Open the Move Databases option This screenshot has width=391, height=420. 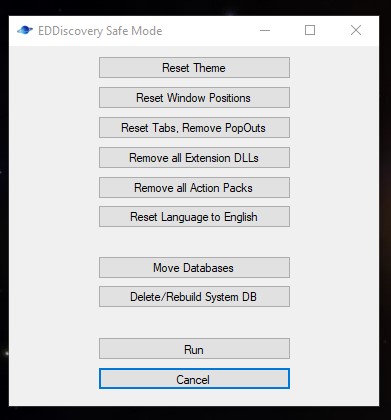point(194,267)
